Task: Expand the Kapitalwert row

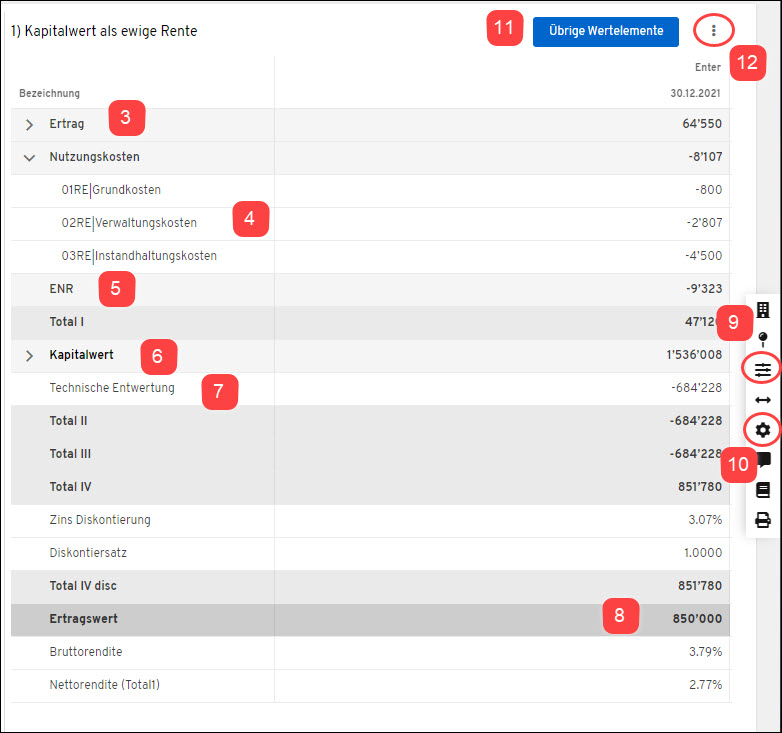Action: (29, 355)
